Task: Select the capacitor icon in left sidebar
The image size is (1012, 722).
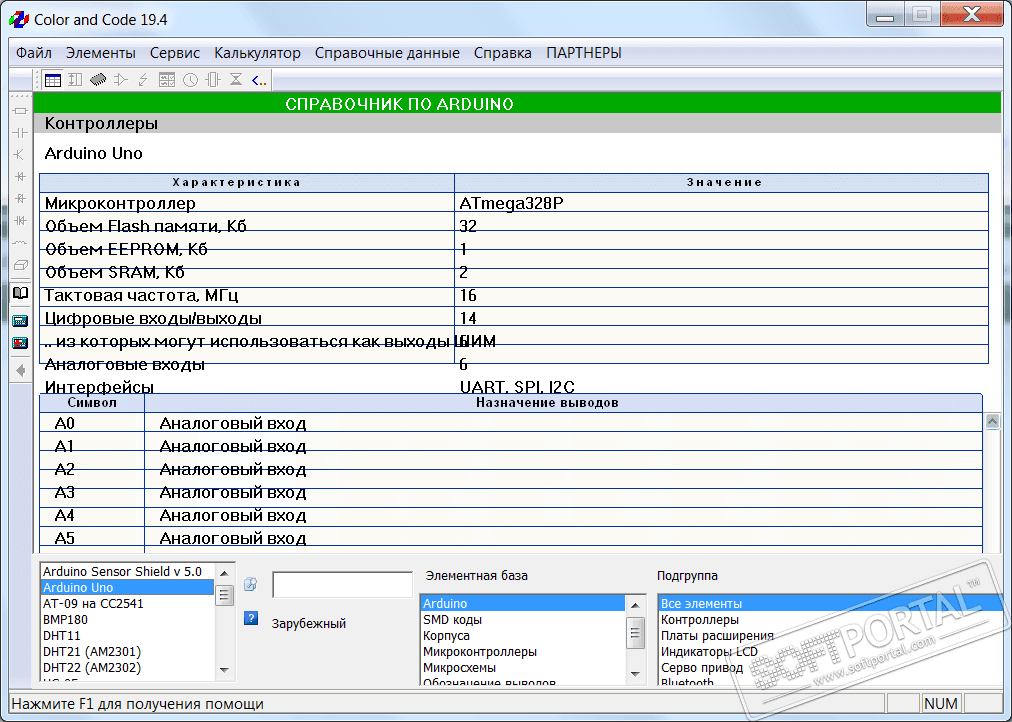Action: (x=21, y=133)
